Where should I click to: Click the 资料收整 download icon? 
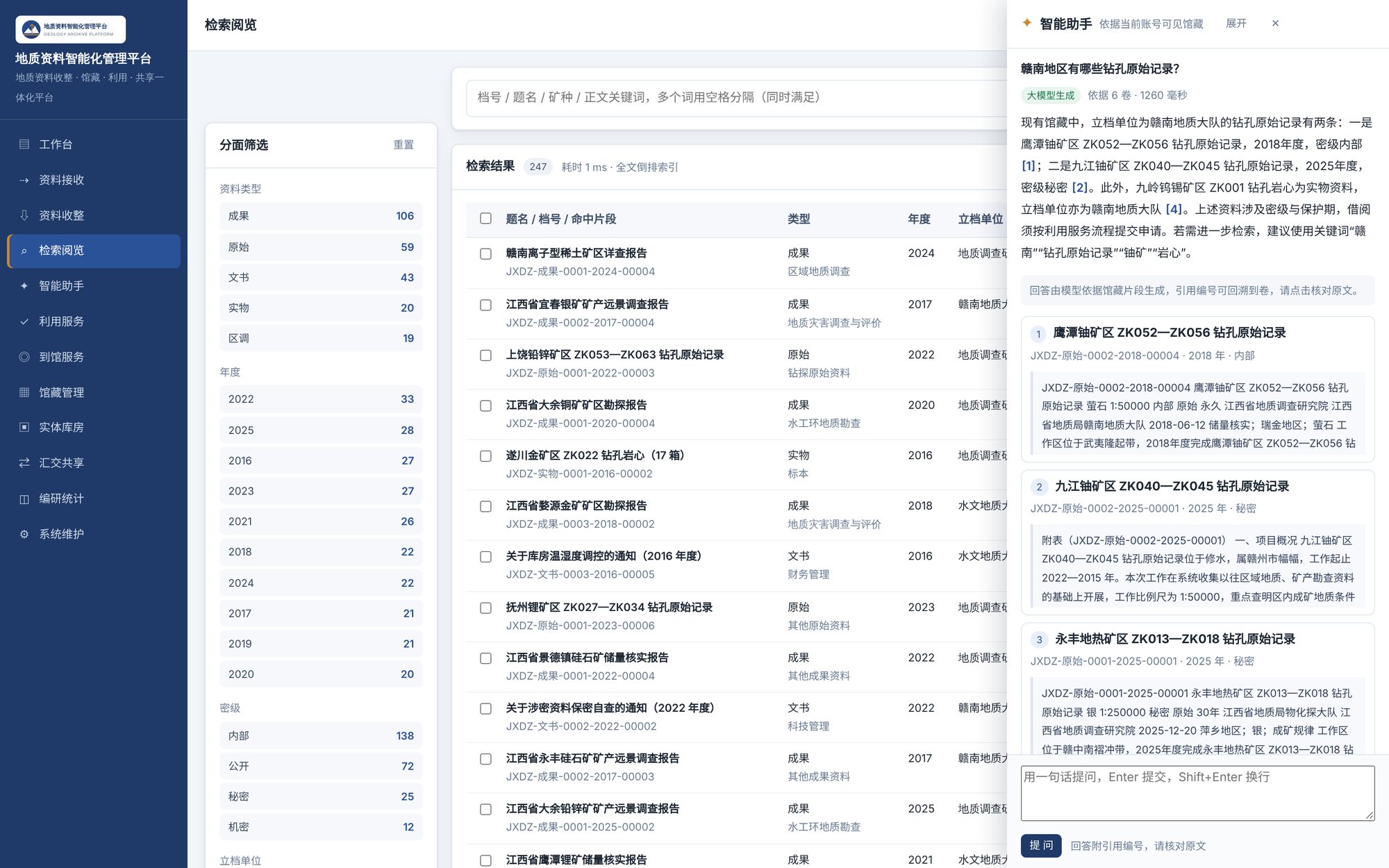pos(24,215)
